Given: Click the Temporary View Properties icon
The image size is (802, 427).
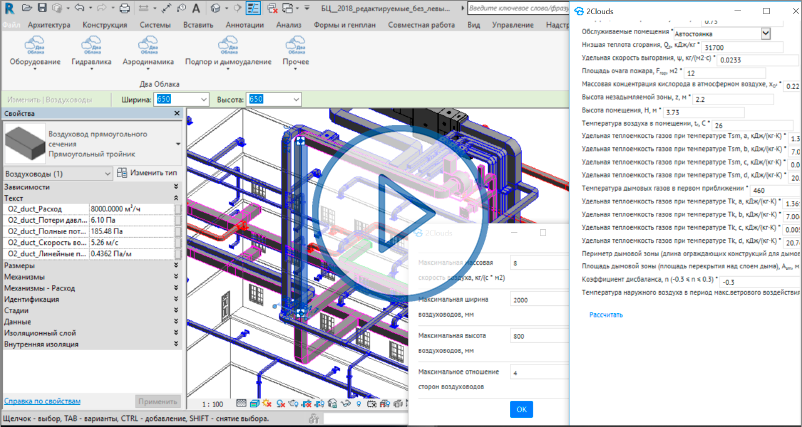Looking at the screenshot, I should coord(372,403).
